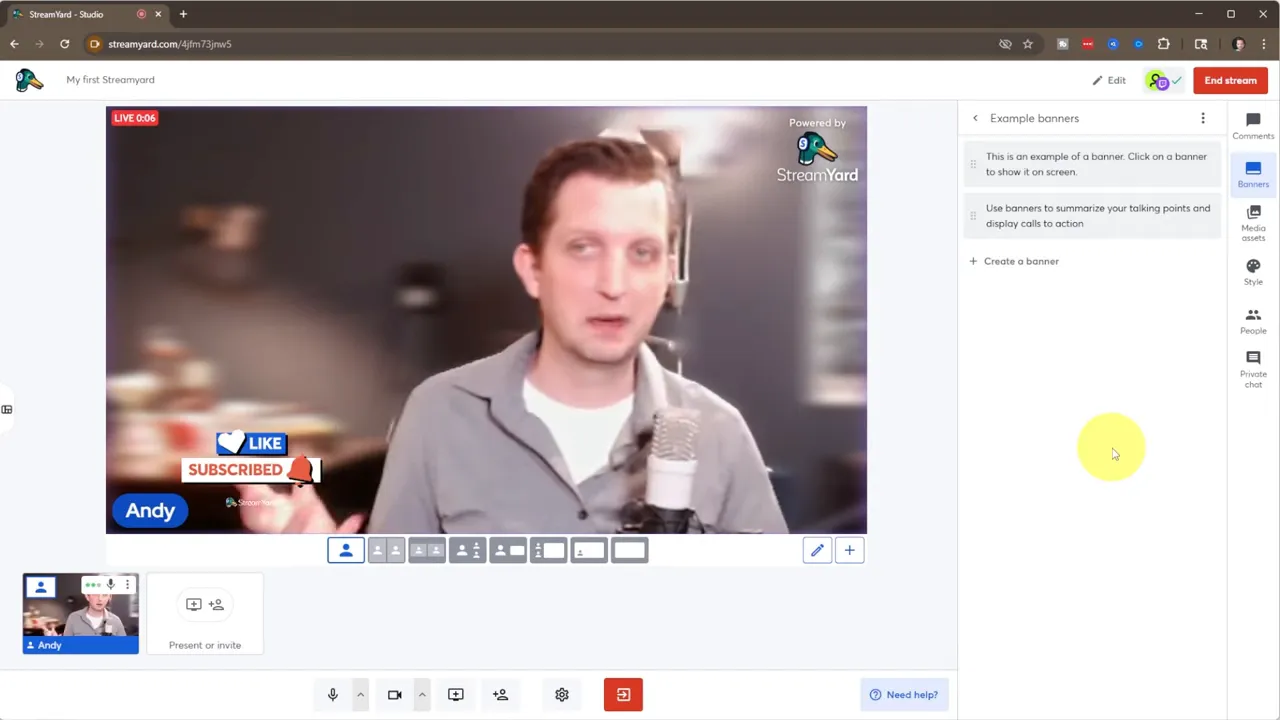Screen dimensions: 1280x720
Task: Switch to the Banners tab
Action: [1253, 174]
